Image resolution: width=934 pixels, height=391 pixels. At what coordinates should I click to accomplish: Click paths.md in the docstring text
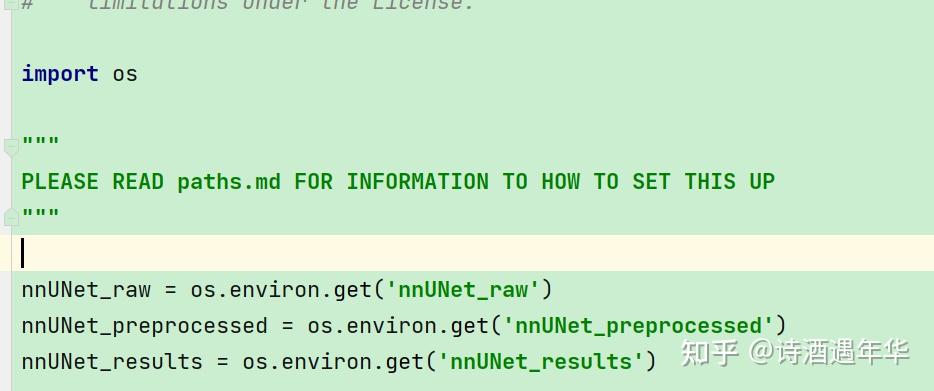(229, 182)
